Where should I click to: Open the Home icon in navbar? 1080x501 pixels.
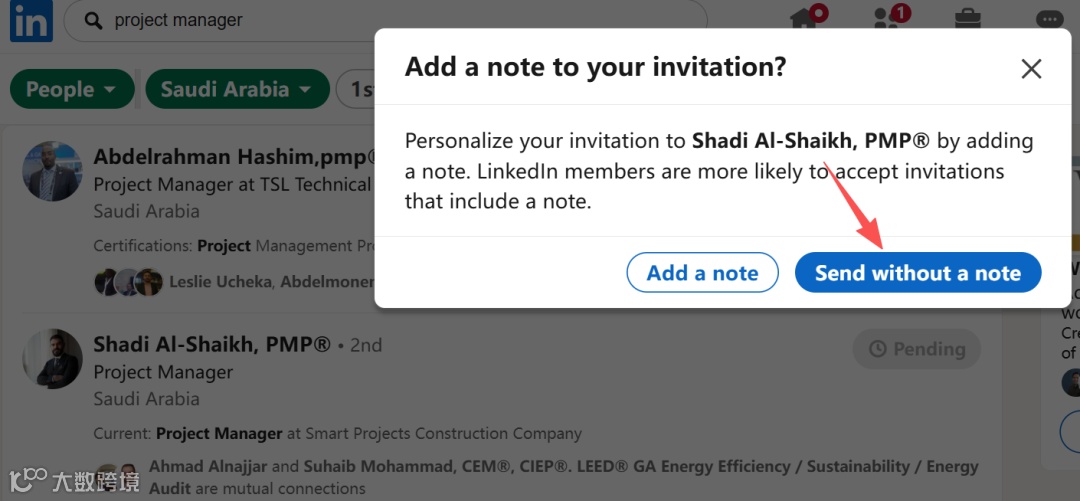(x=806, y=19)
